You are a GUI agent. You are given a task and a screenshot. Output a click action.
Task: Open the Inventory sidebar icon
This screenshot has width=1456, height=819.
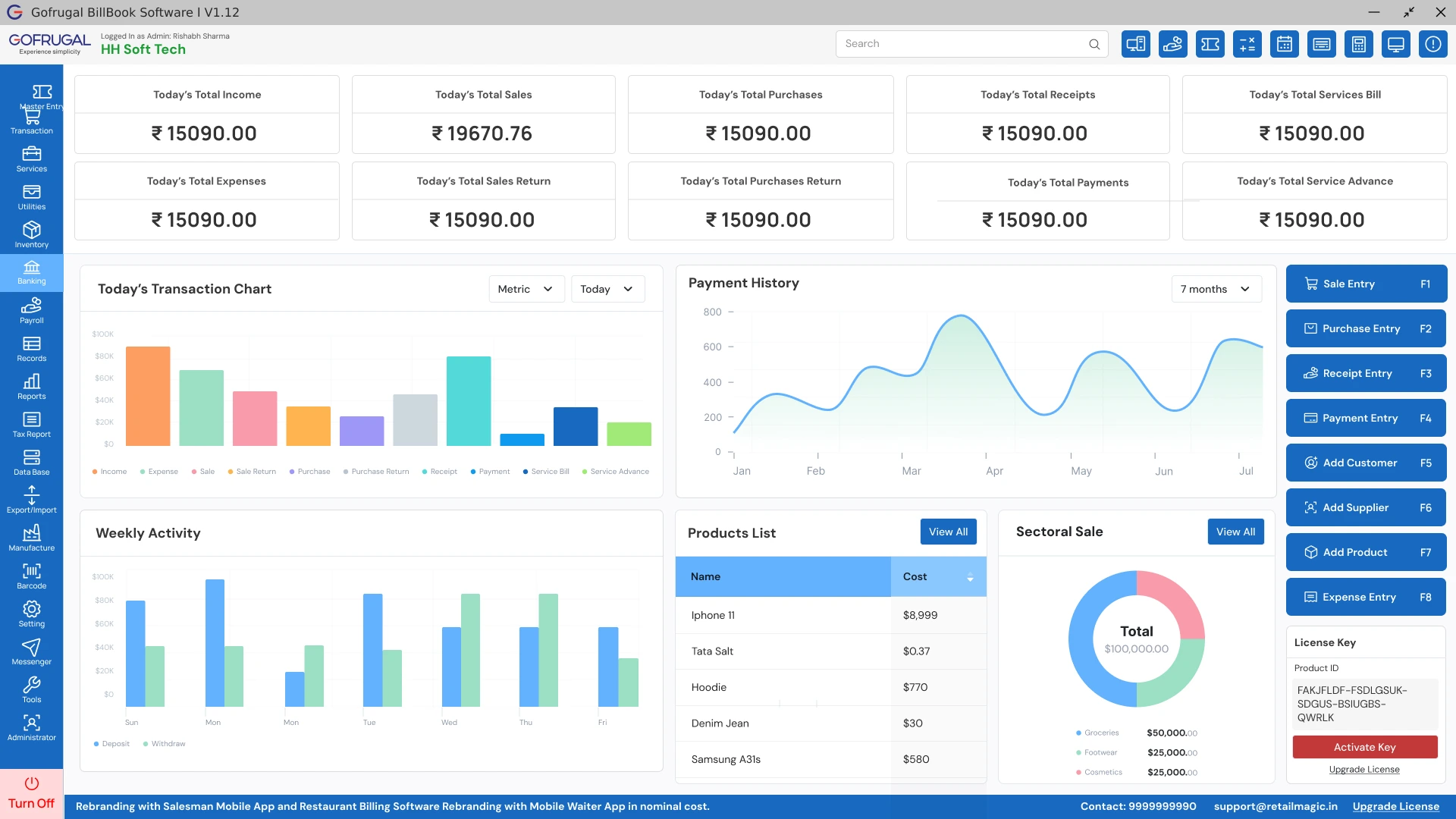click(x=31, y=234)
